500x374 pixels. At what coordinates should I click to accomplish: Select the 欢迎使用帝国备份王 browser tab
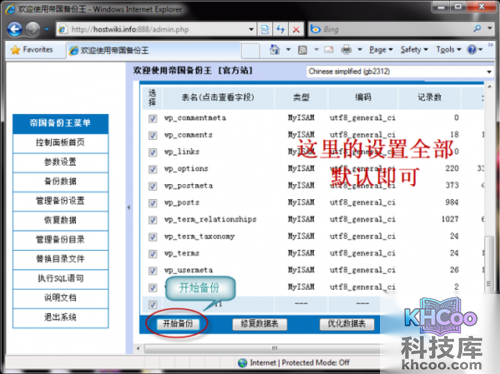[x=153, y=51]
